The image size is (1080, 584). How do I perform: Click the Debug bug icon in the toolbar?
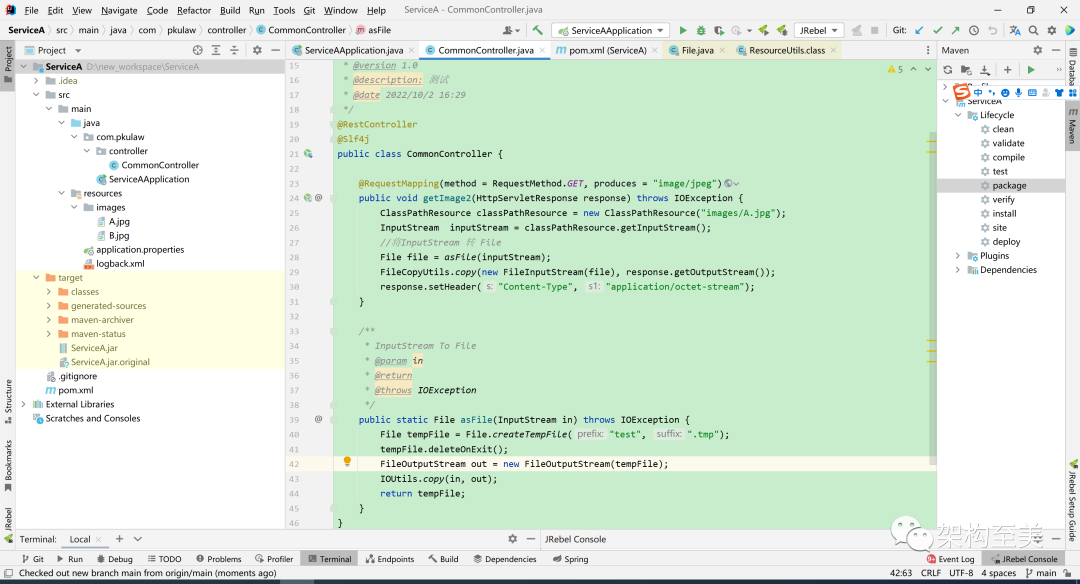(x=700, y=31)
